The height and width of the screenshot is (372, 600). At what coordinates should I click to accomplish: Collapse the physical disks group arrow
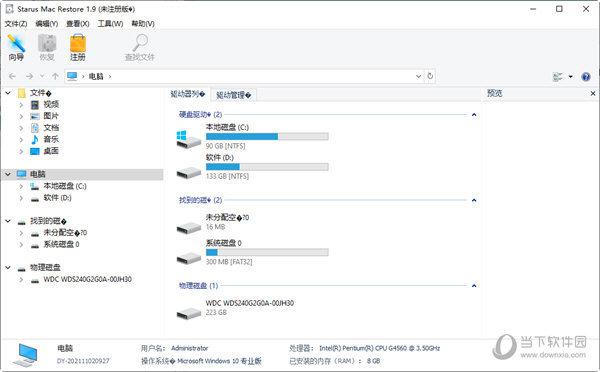click(474, 286)
